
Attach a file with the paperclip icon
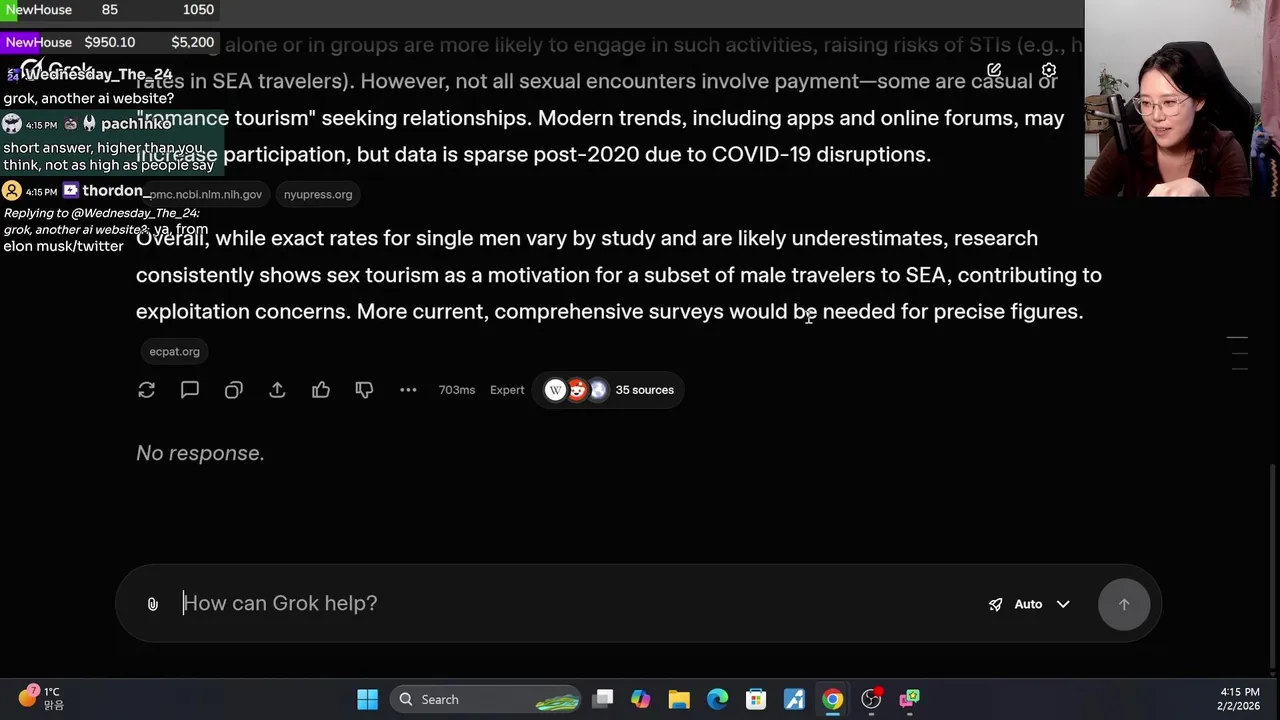[x=152, y=604]
